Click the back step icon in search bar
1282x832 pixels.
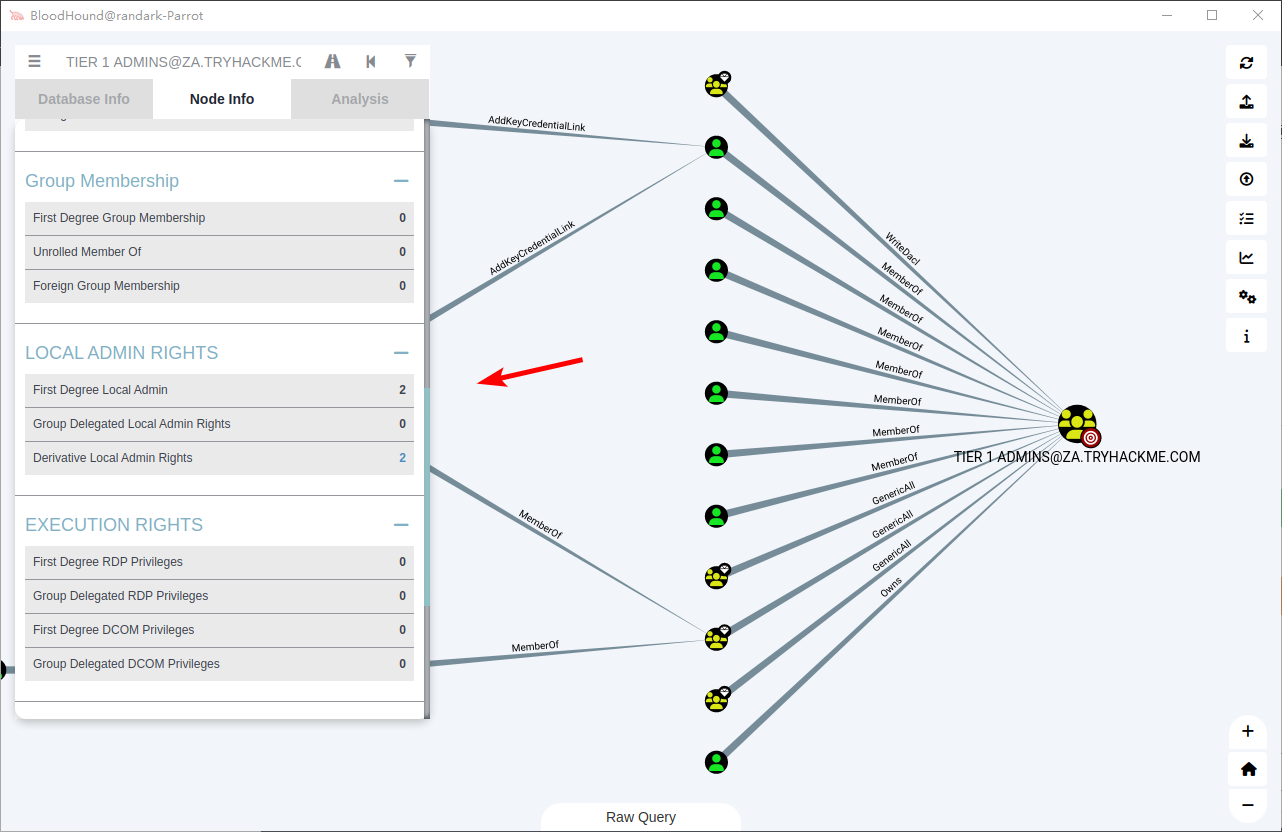371,61
